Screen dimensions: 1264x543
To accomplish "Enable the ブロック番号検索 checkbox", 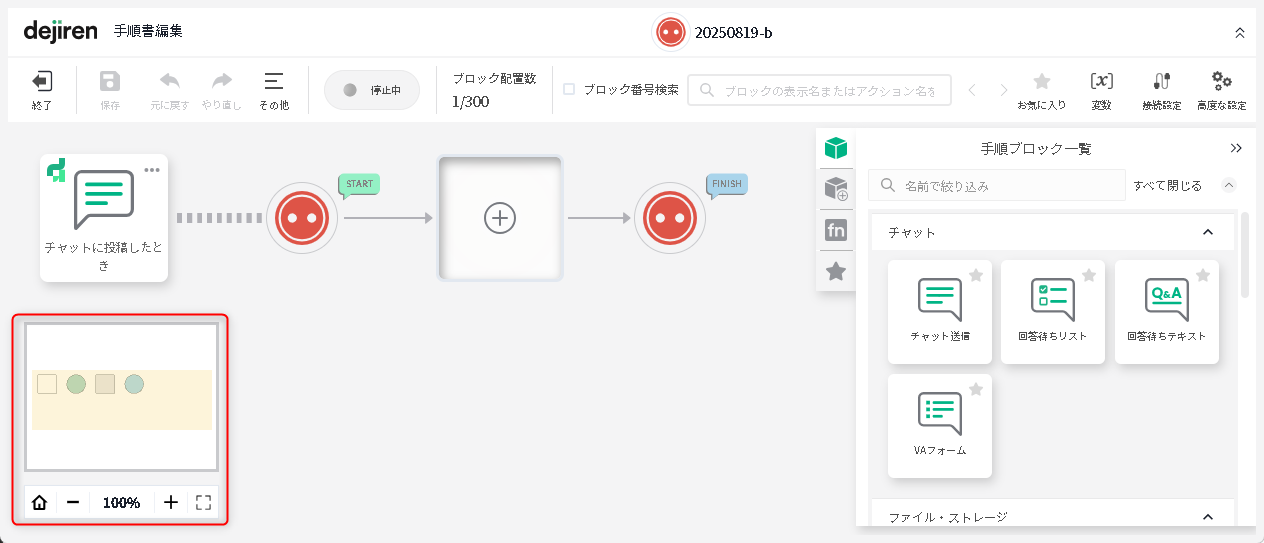I will 569,89.
